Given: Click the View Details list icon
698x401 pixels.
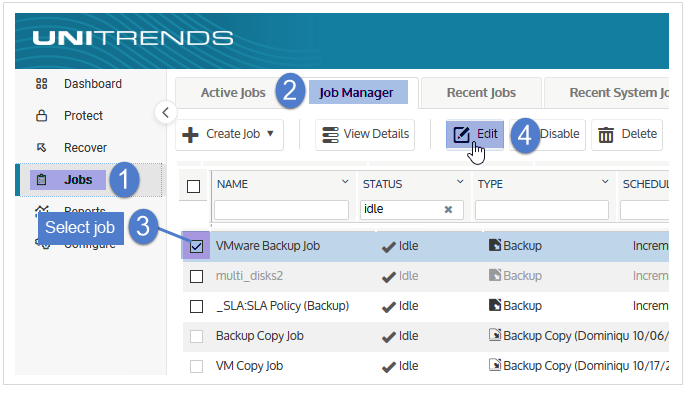Looking at the screenshot, I should pos(330,134).
